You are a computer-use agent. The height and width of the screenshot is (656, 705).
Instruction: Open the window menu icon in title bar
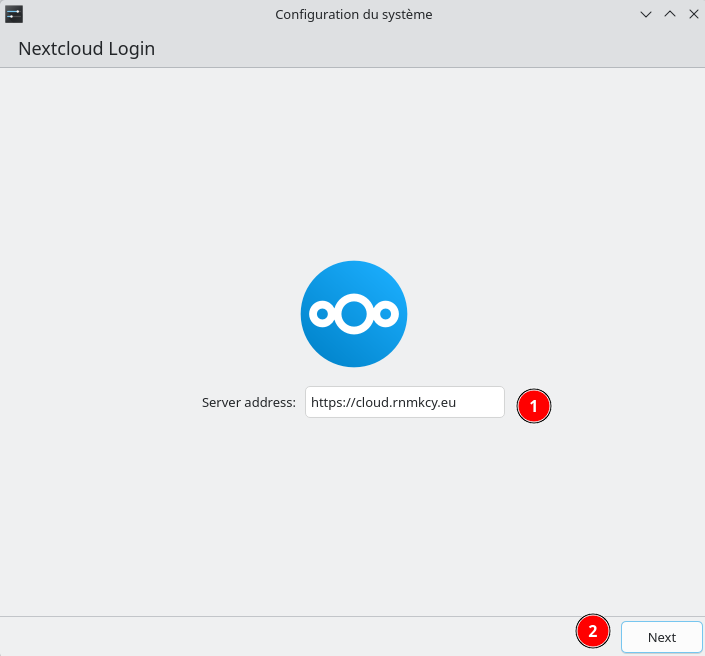[14, 14]
